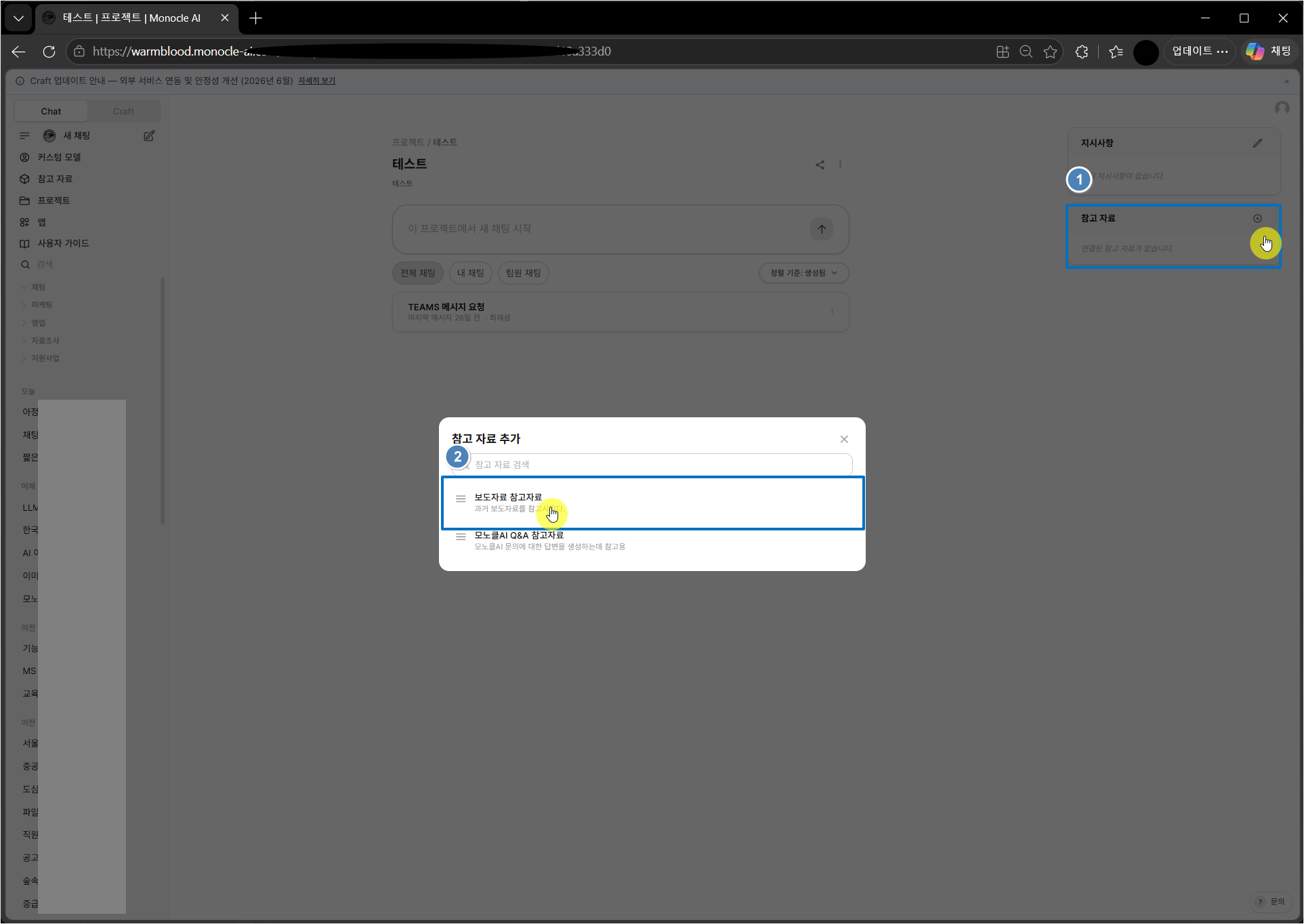
Task: Select the 팀원 채팅 filter
Action: (x=524, y=273)
